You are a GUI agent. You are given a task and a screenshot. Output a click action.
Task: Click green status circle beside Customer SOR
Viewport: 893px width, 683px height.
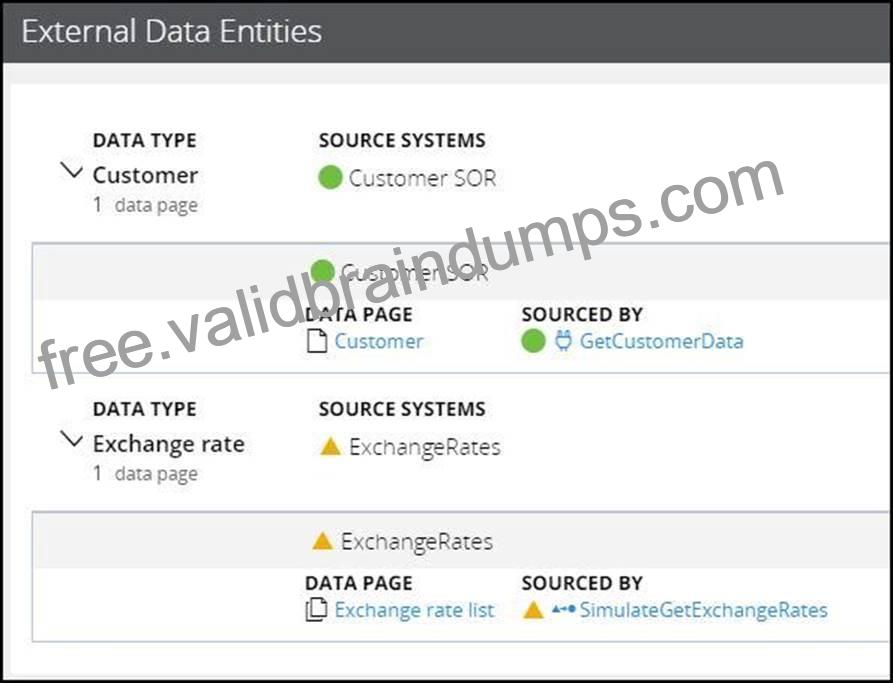(x=330, y=177)
